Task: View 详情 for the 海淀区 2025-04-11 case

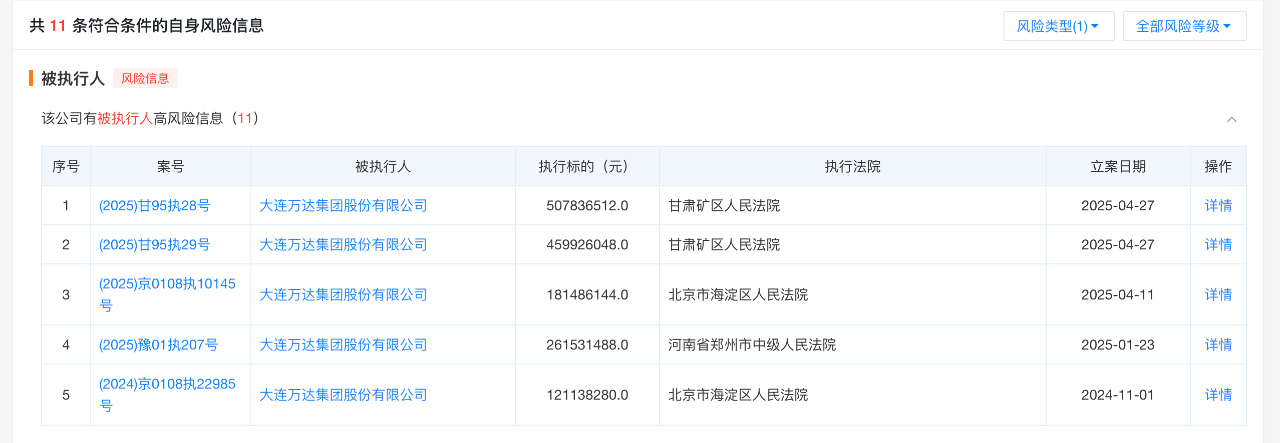Action: click(1218, 294)
